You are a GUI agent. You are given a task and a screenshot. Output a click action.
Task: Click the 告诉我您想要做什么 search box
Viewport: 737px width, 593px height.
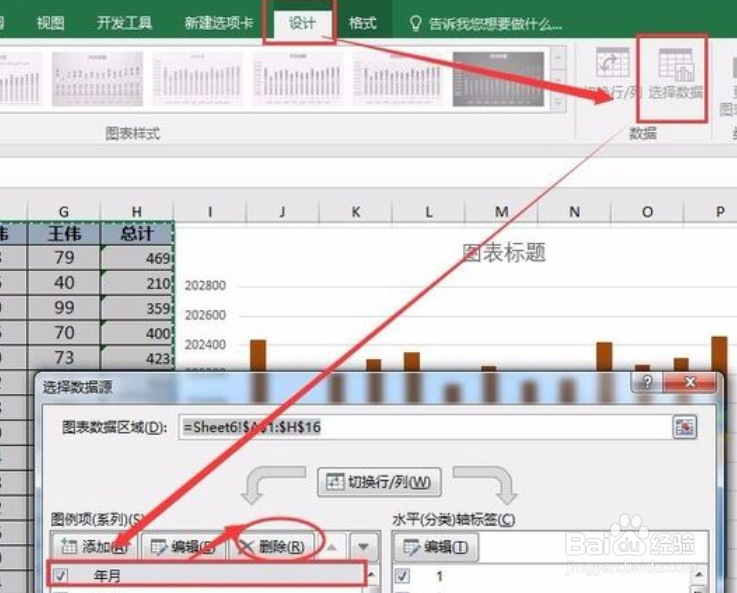tap(494, 23)
